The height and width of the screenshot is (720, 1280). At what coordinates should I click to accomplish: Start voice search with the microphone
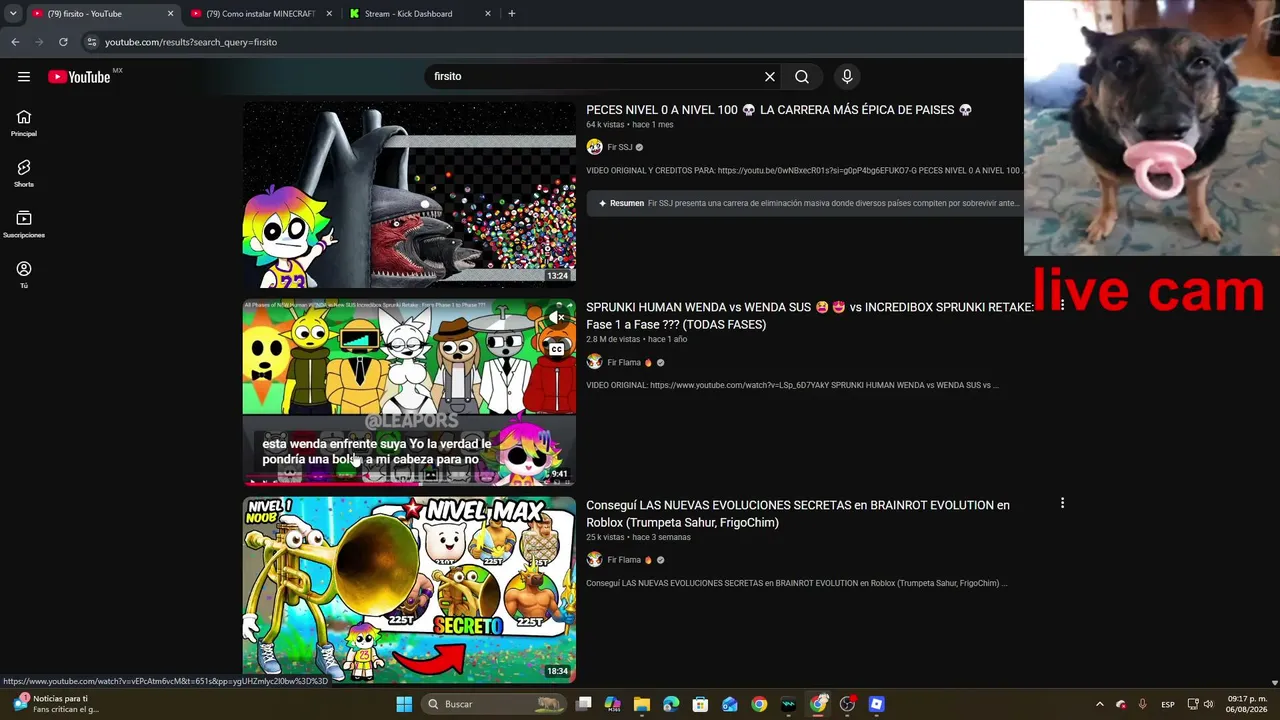tap(847, 77)
